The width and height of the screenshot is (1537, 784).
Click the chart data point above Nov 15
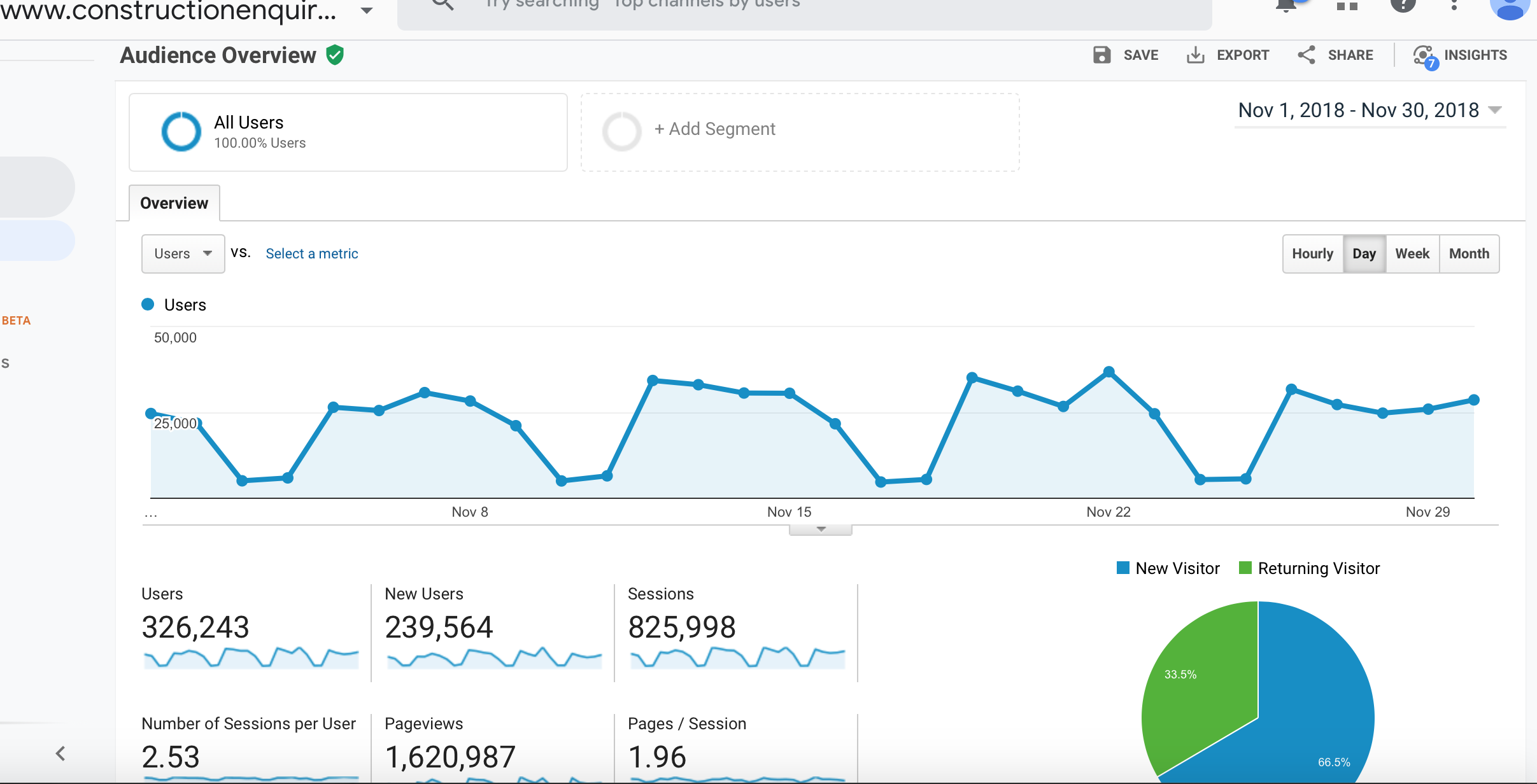pos(790,393)
